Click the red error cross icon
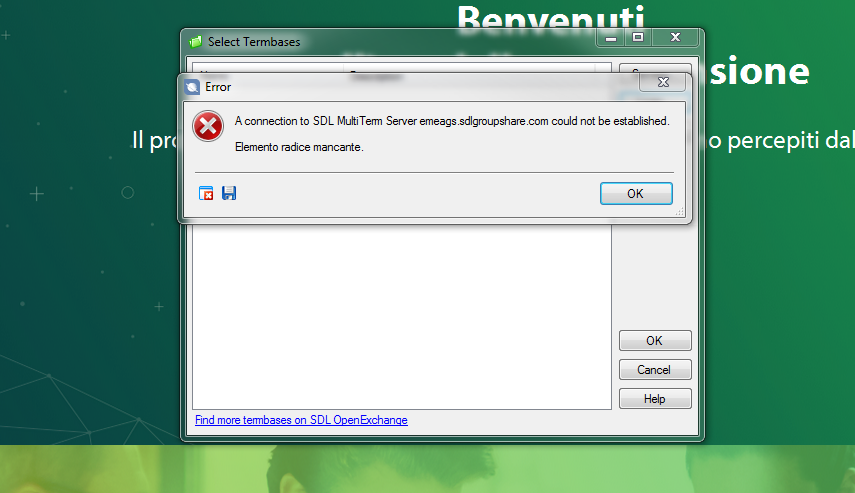Screen dimensions: 855x493 208,126
